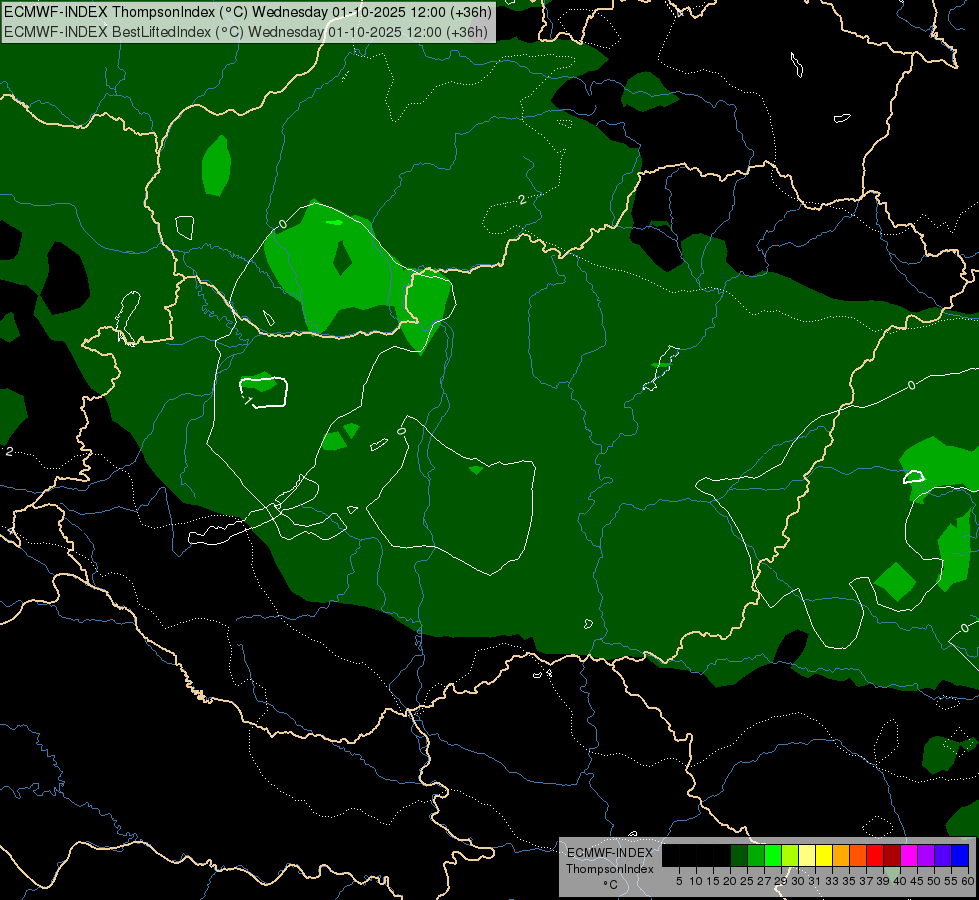
Task: Click the '2' contour label at left edge
Action: pos(9,451)
